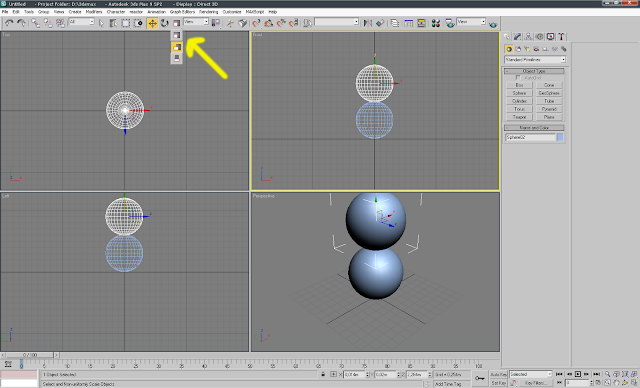Image resolution: width=640 pixels, height=388 pixels.
Task: Click the Quick Render teapot icon
Action: point(493,24)
